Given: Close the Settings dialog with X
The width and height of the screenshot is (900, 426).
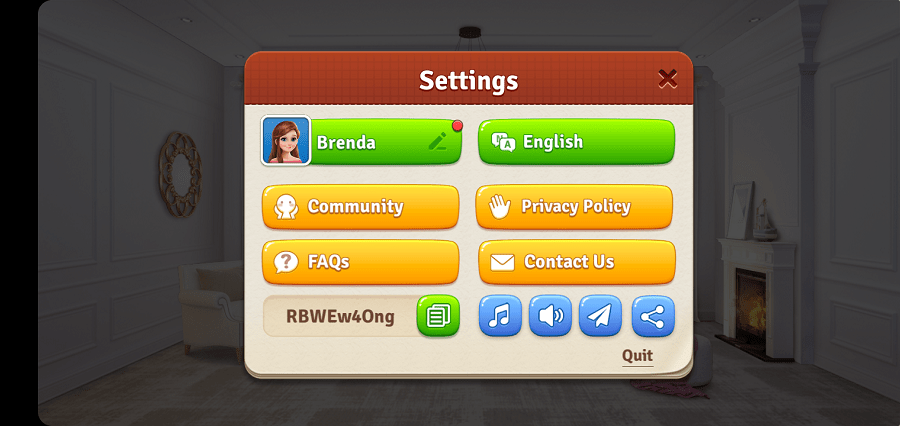Looking at the screenshot, I should [667, 79].
